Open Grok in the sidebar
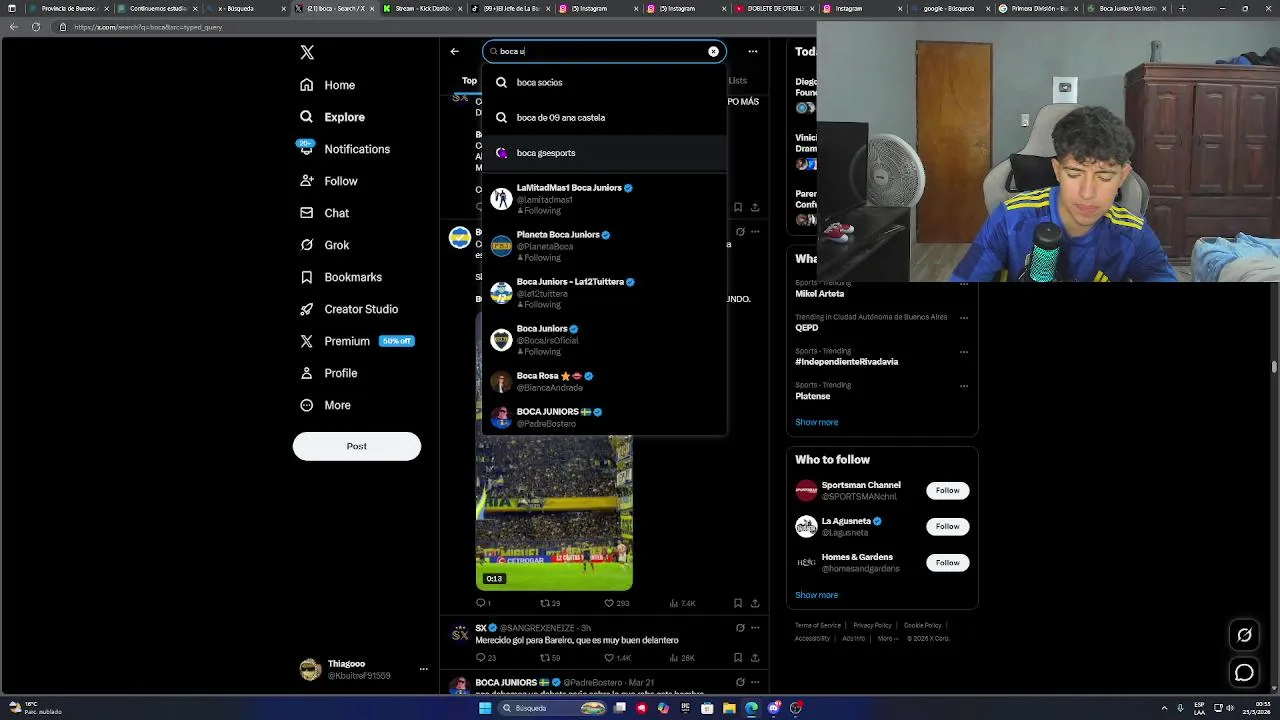Screen dimensions: 1280x720 [325, 245]
